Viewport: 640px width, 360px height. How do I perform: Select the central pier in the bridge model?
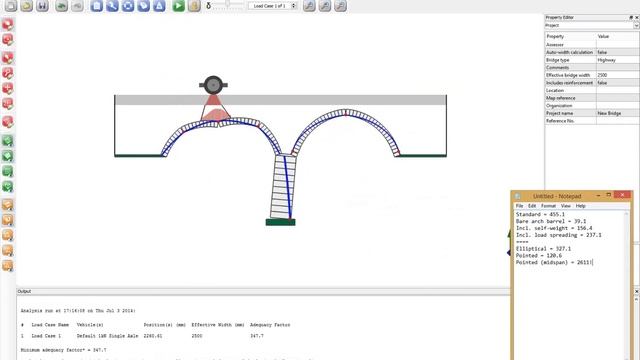click(283, 187)
